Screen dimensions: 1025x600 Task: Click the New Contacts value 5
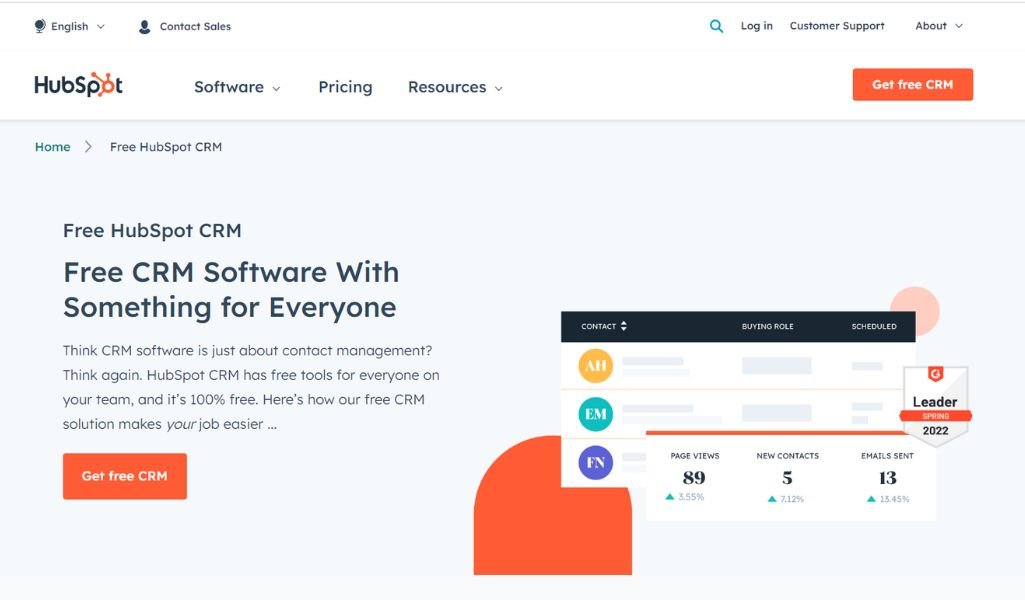point(788,478)
